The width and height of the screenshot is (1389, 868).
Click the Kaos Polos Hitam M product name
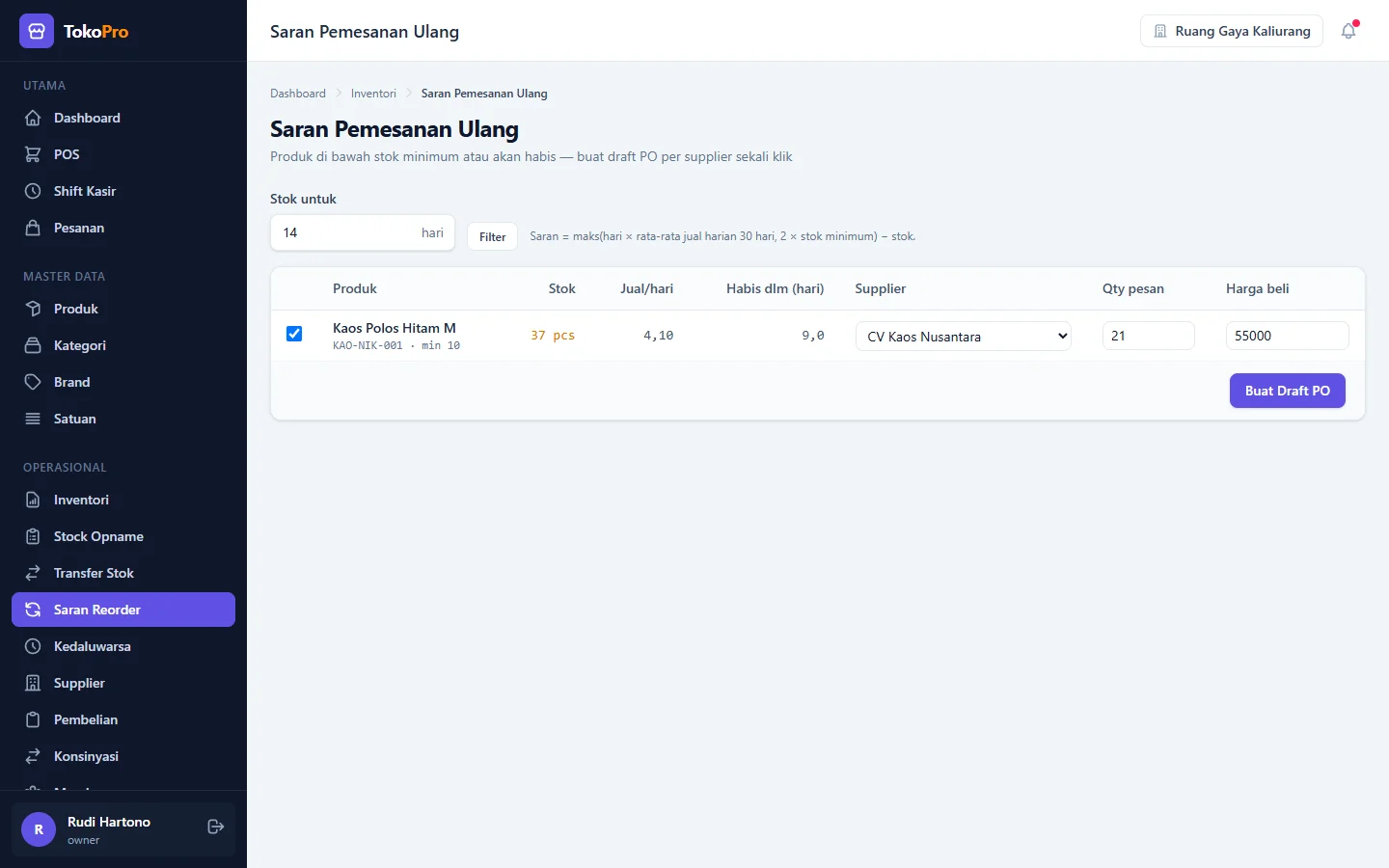click(395, 328)
